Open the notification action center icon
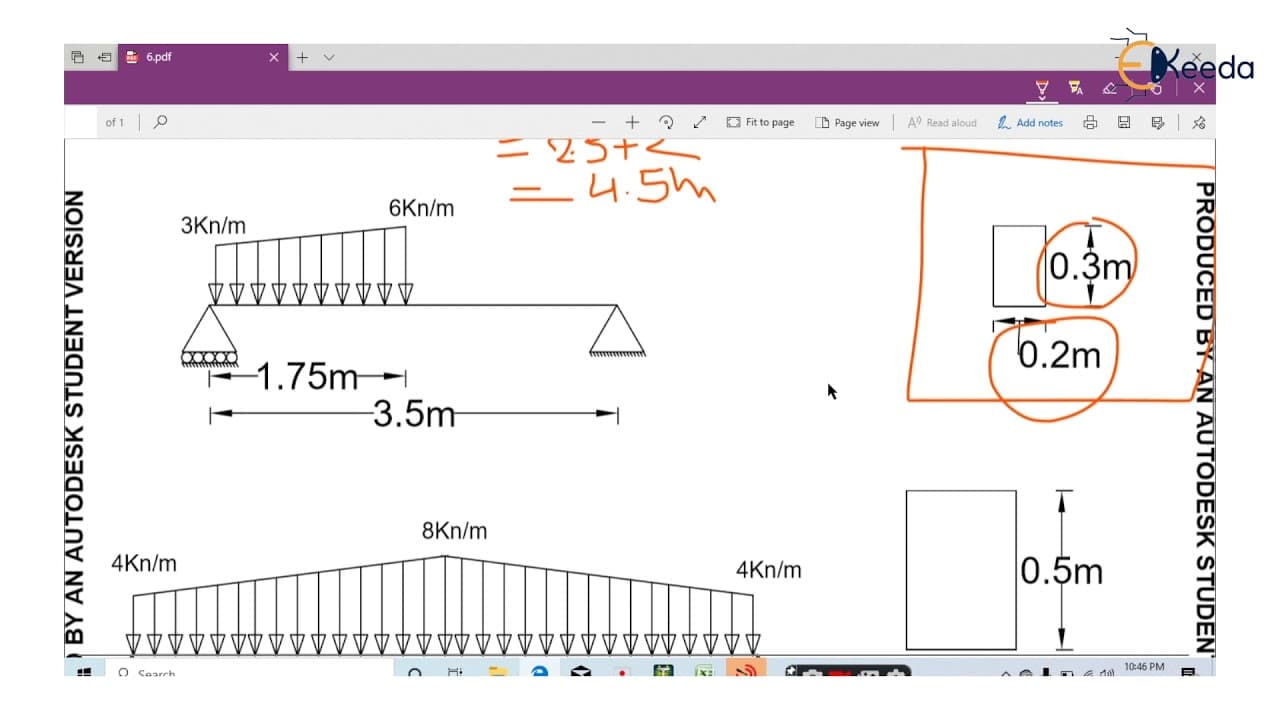 pyautogui.click(x=1187, y=673)
